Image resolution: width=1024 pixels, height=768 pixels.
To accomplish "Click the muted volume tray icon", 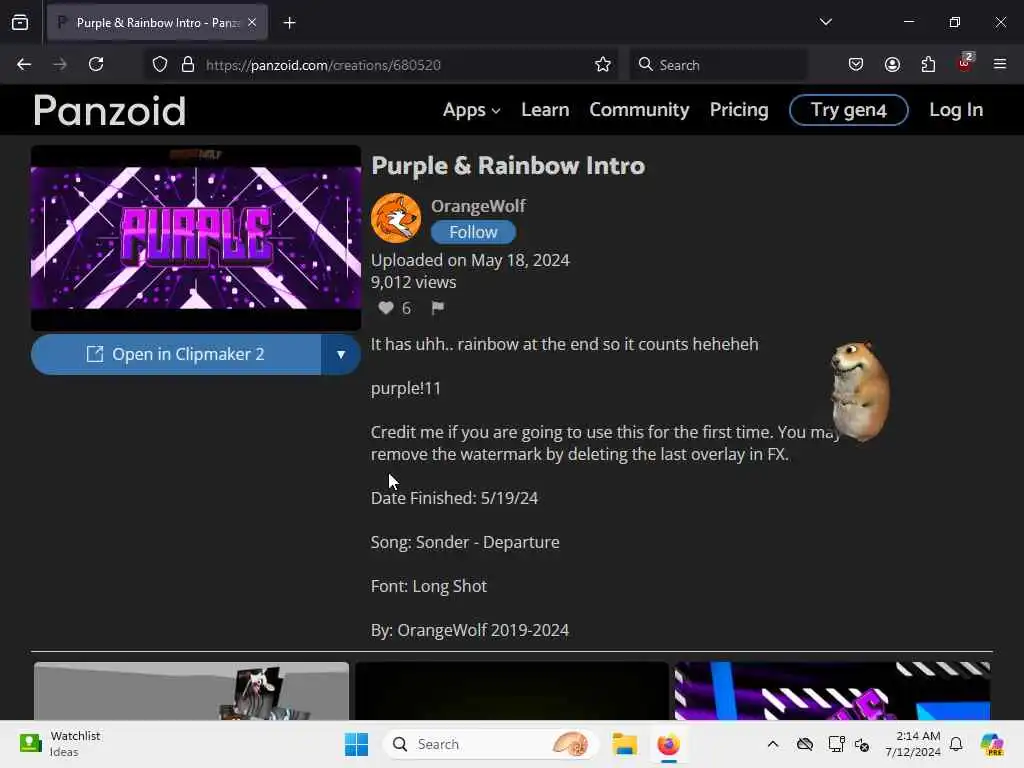I will (x=862, y=744).
